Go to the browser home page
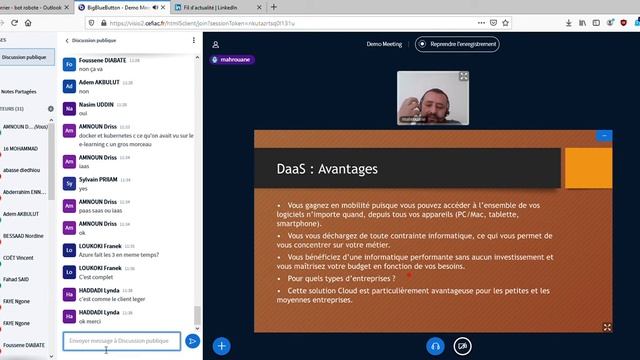The image size is (640, 360). coord(28,23)
